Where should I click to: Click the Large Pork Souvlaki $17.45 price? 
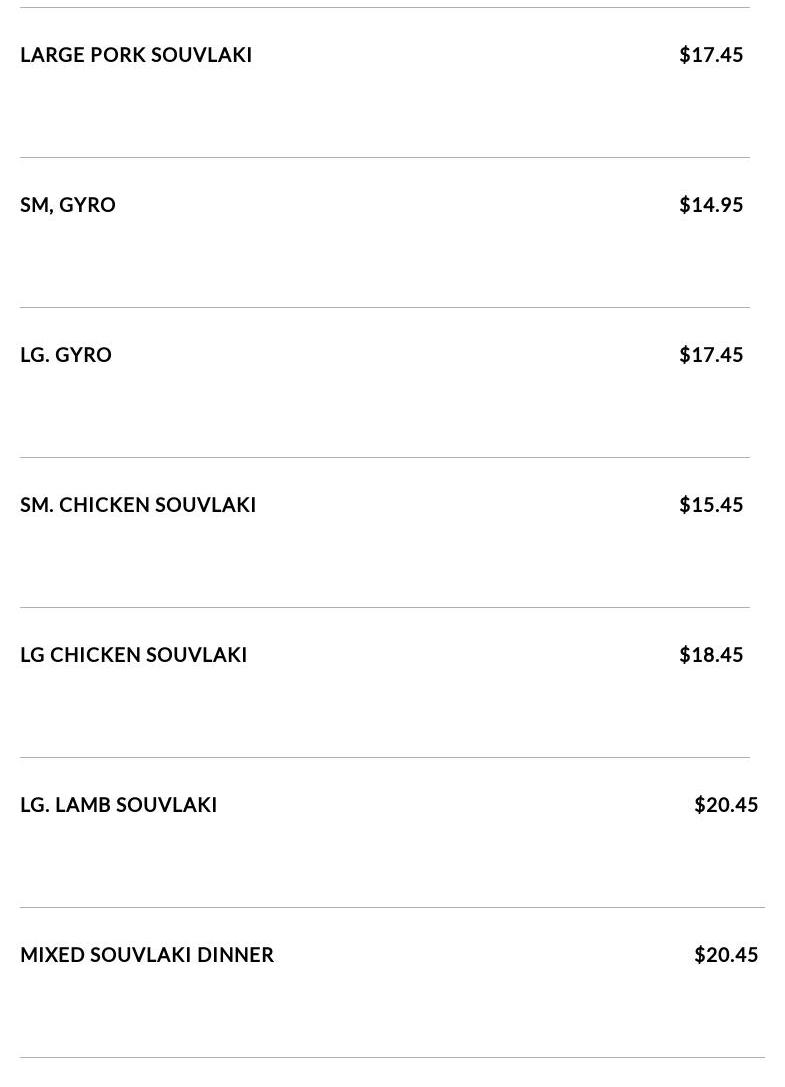(x=711, y=55)
